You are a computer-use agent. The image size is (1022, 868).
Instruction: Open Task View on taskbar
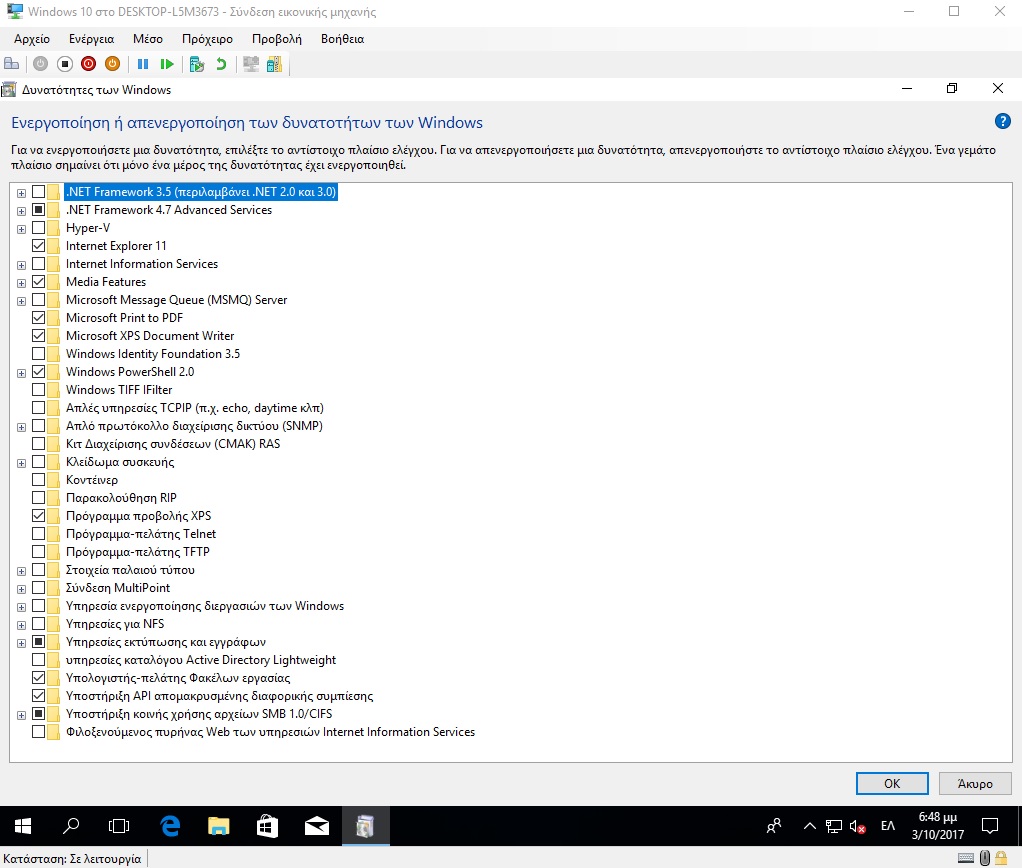tap(119, 826)
